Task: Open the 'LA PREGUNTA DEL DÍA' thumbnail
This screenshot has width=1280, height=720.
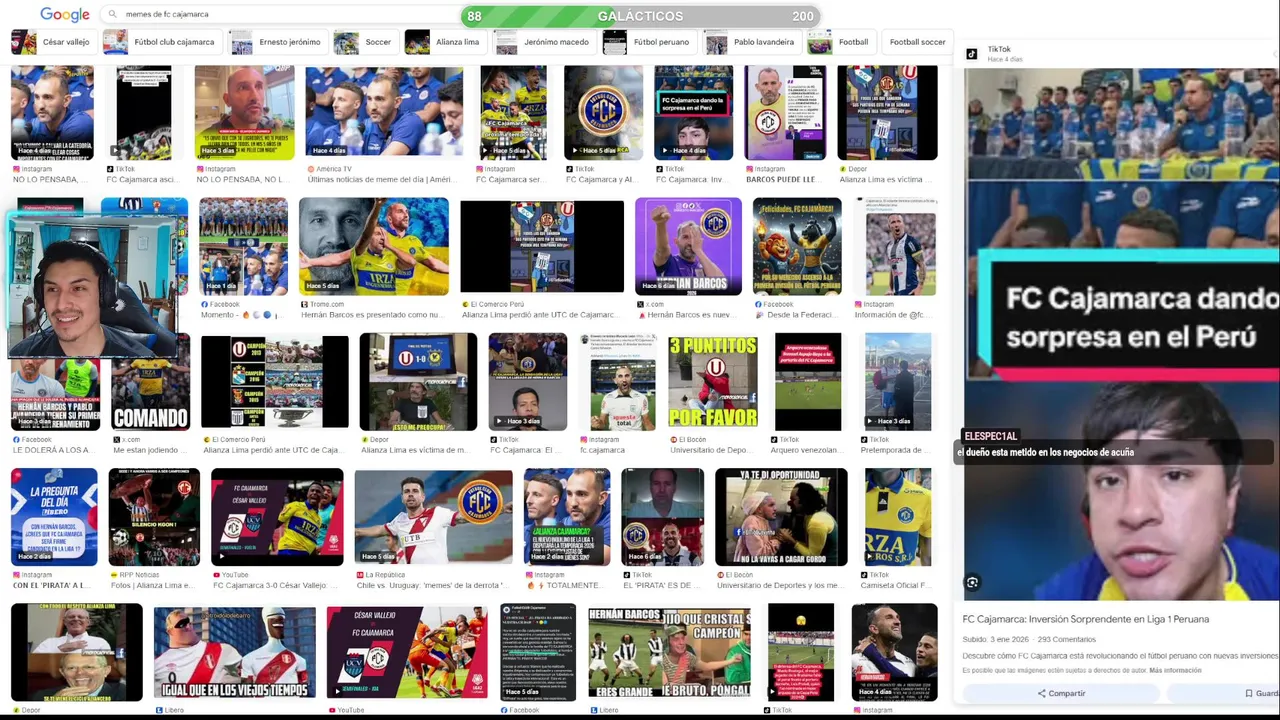Action: tap(54, 517)
